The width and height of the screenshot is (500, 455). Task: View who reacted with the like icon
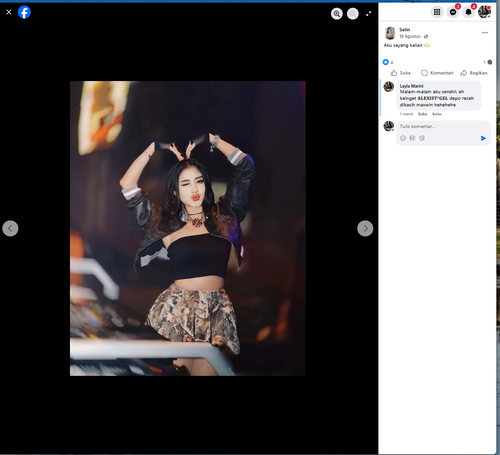(x=386, y=62)
